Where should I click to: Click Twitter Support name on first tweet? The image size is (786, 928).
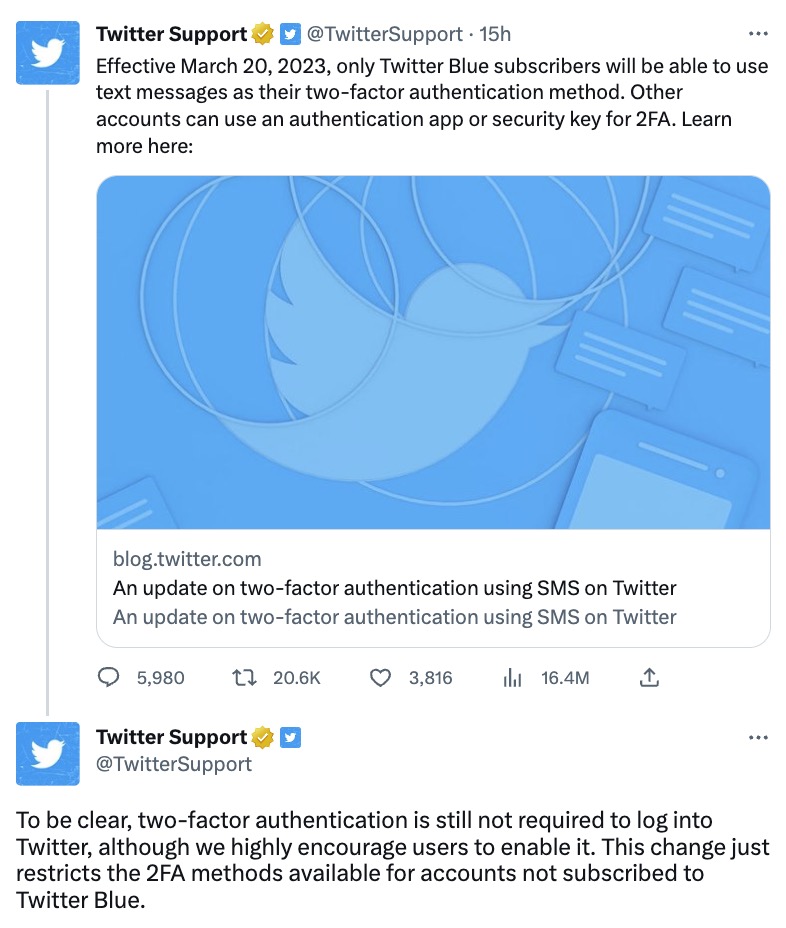click(172, 34)
